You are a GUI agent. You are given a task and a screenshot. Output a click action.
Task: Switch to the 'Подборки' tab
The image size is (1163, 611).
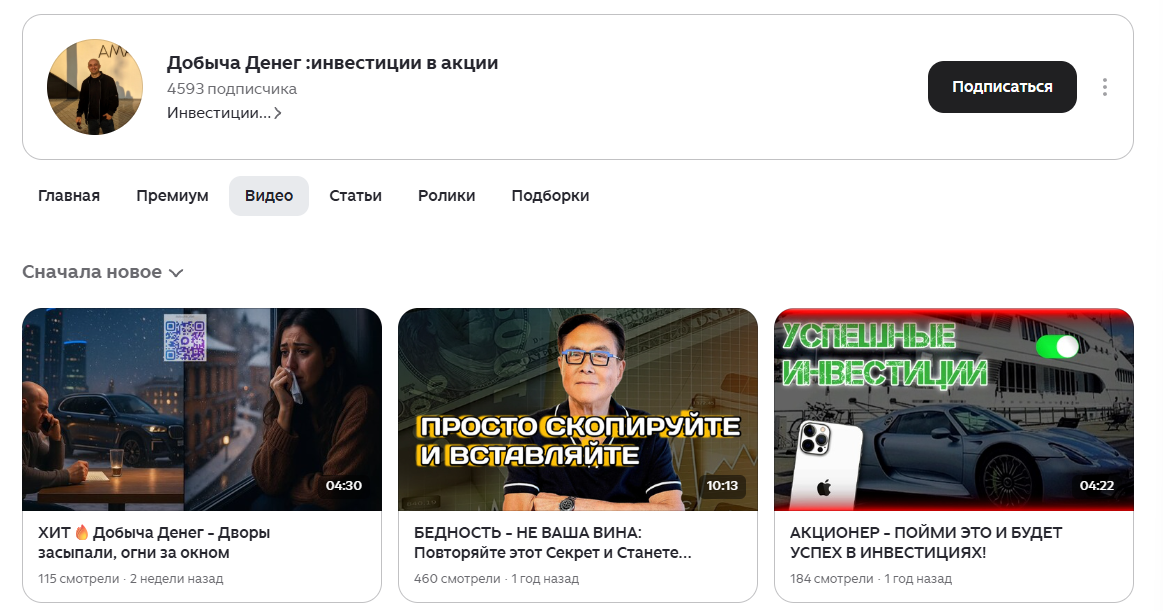point(550,196)
